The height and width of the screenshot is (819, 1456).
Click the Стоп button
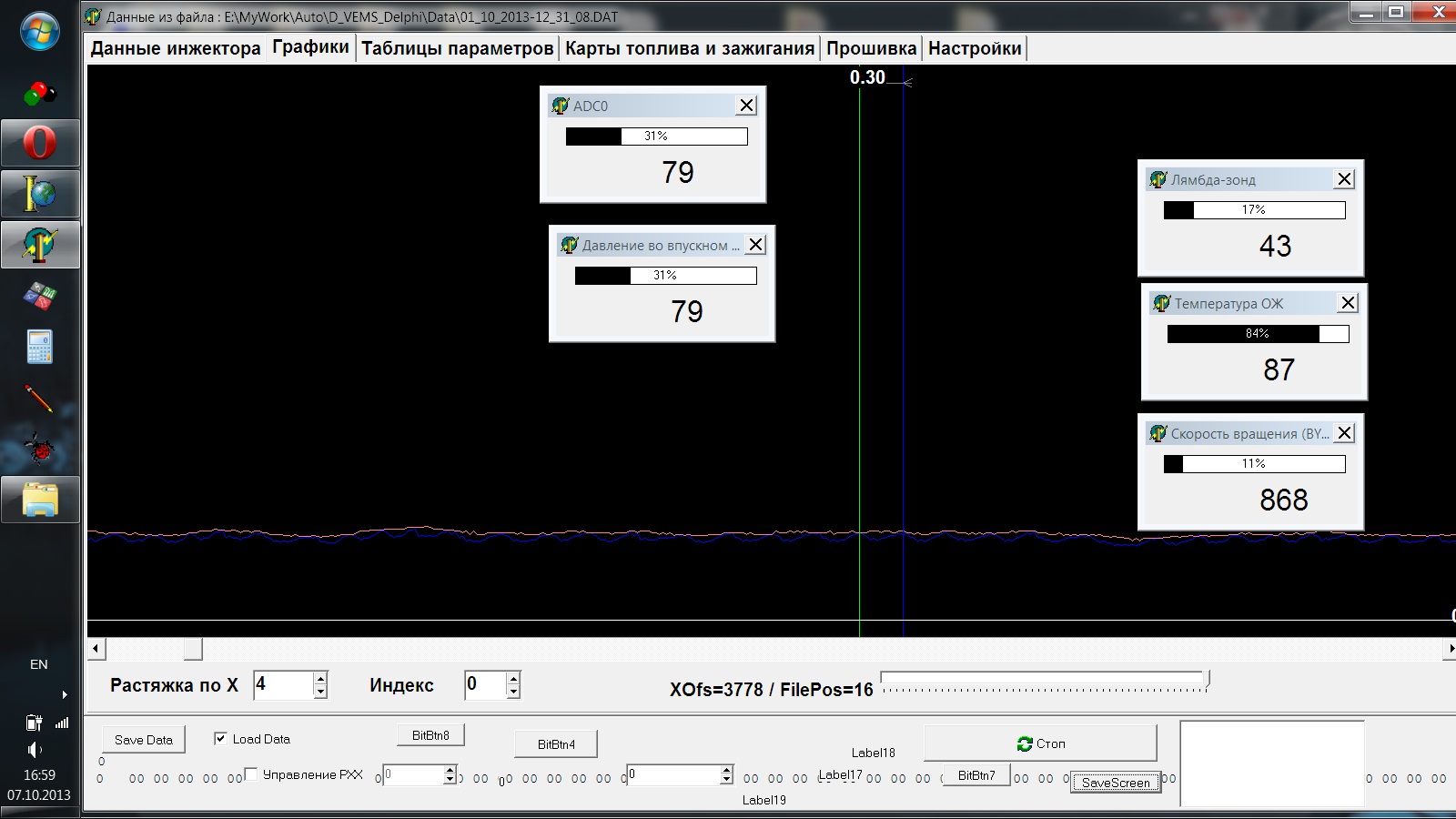[1040, 743]
